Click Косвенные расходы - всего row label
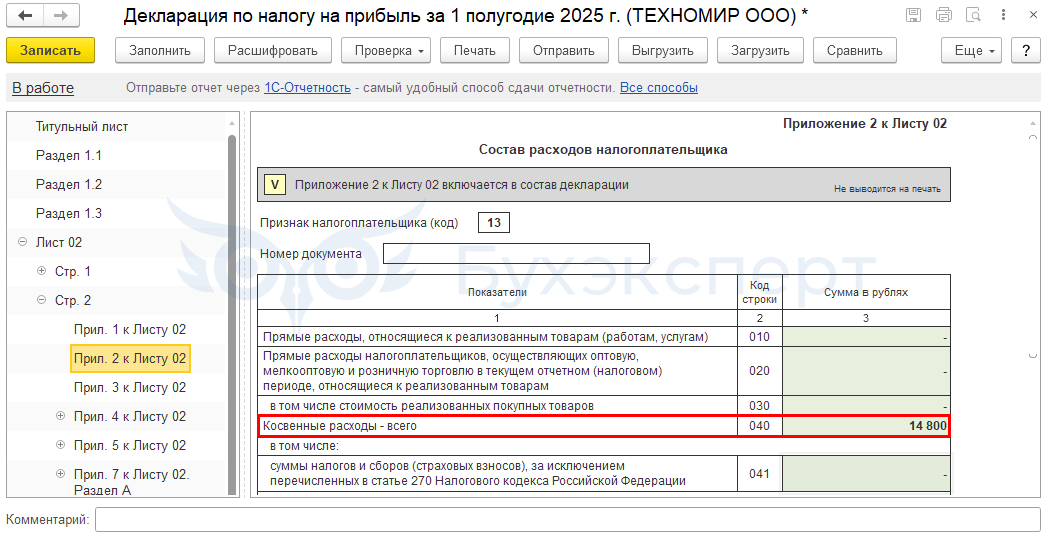 [x=340, y=426]
